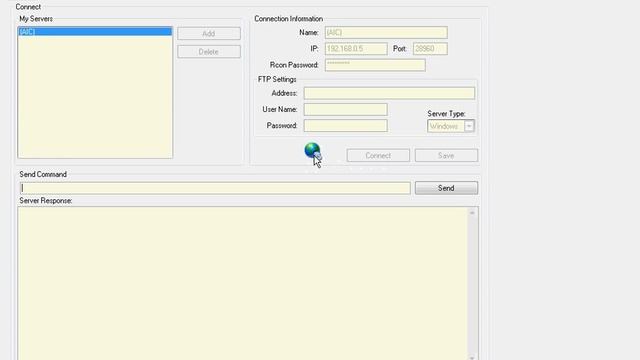This screenshot has width=640, height=360.
Task: Click the Send Command text box
Action: pos(215,188)
